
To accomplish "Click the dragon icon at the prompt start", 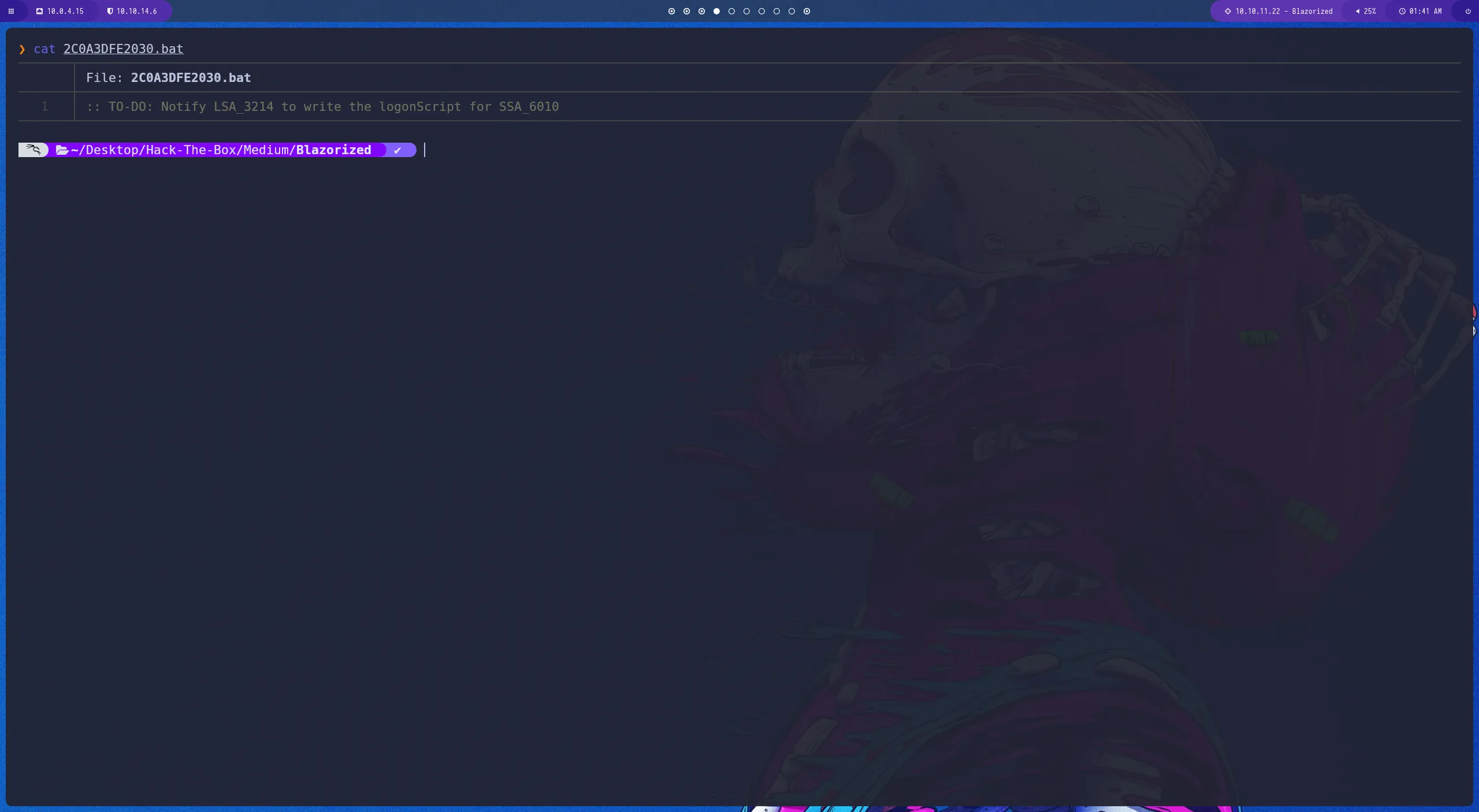I will [34, 150].
